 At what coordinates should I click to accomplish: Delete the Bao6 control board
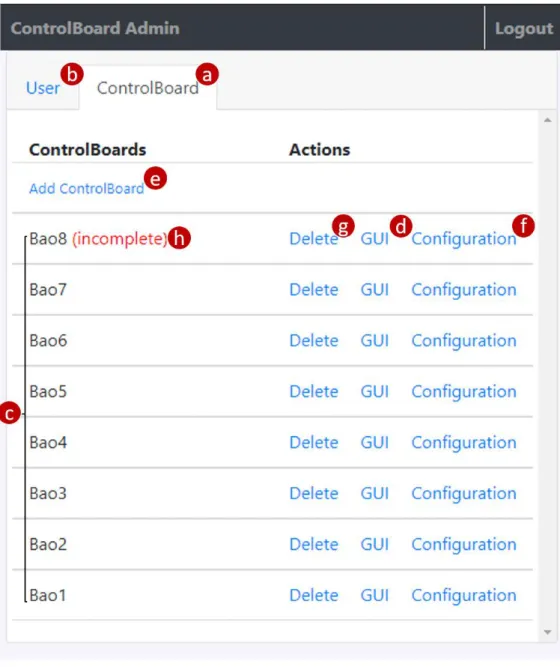[x=314, y=341]
